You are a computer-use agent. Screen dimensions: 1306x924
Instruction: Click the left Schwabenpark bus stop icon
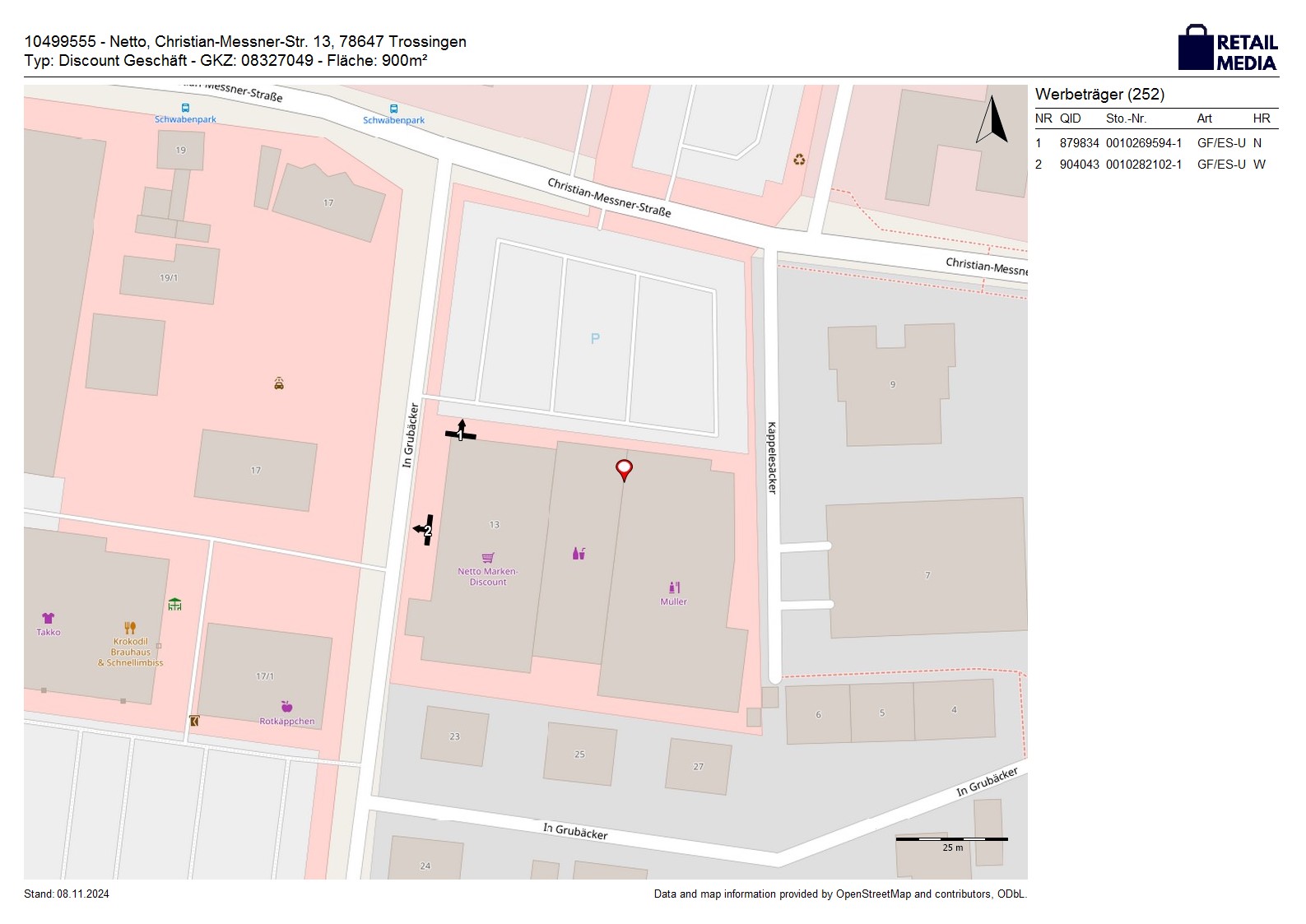click(x=185, y=108)
